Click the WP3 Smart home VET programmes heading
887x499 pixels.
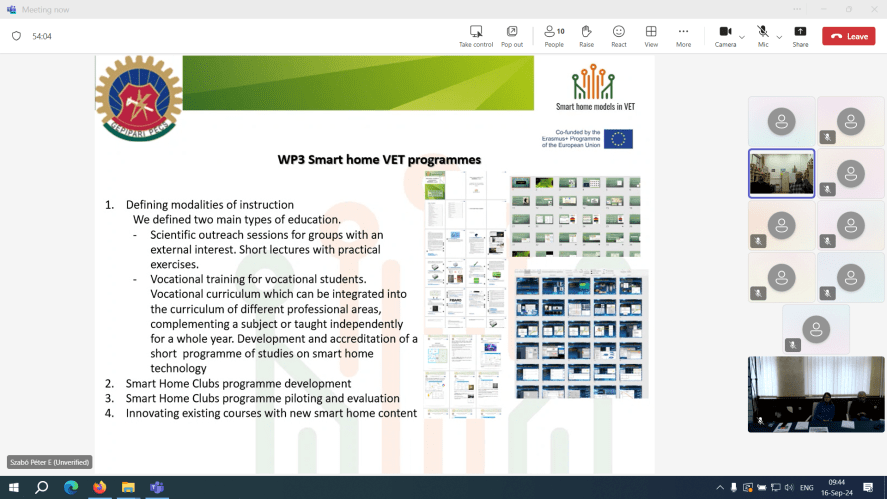tap(379, 160)
